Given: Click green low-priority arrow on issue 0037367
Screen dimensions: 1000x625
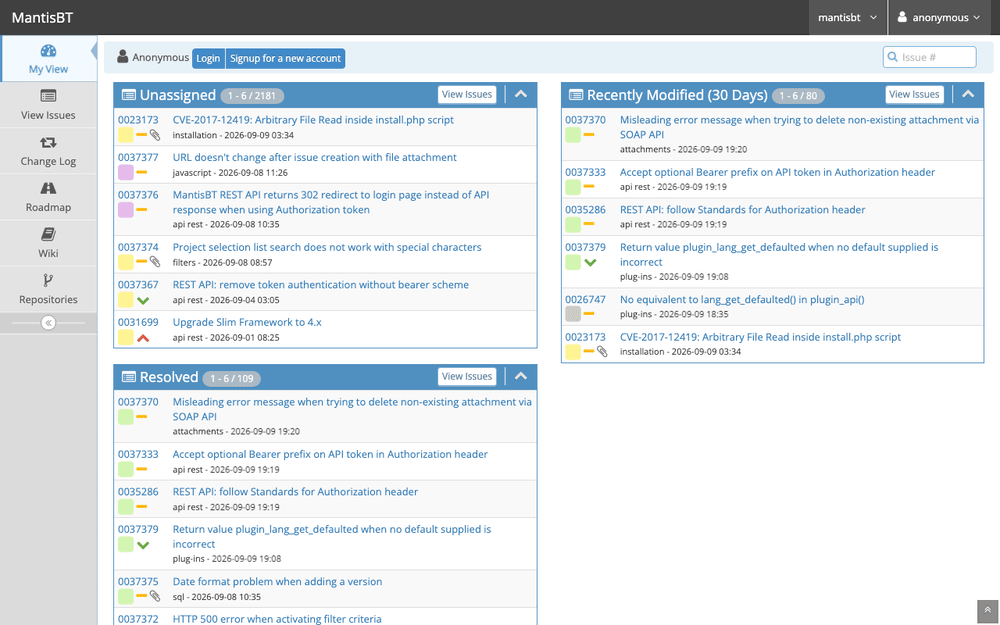Looking at the screenshot, I should pyautogui.click(x=143, y=300).
